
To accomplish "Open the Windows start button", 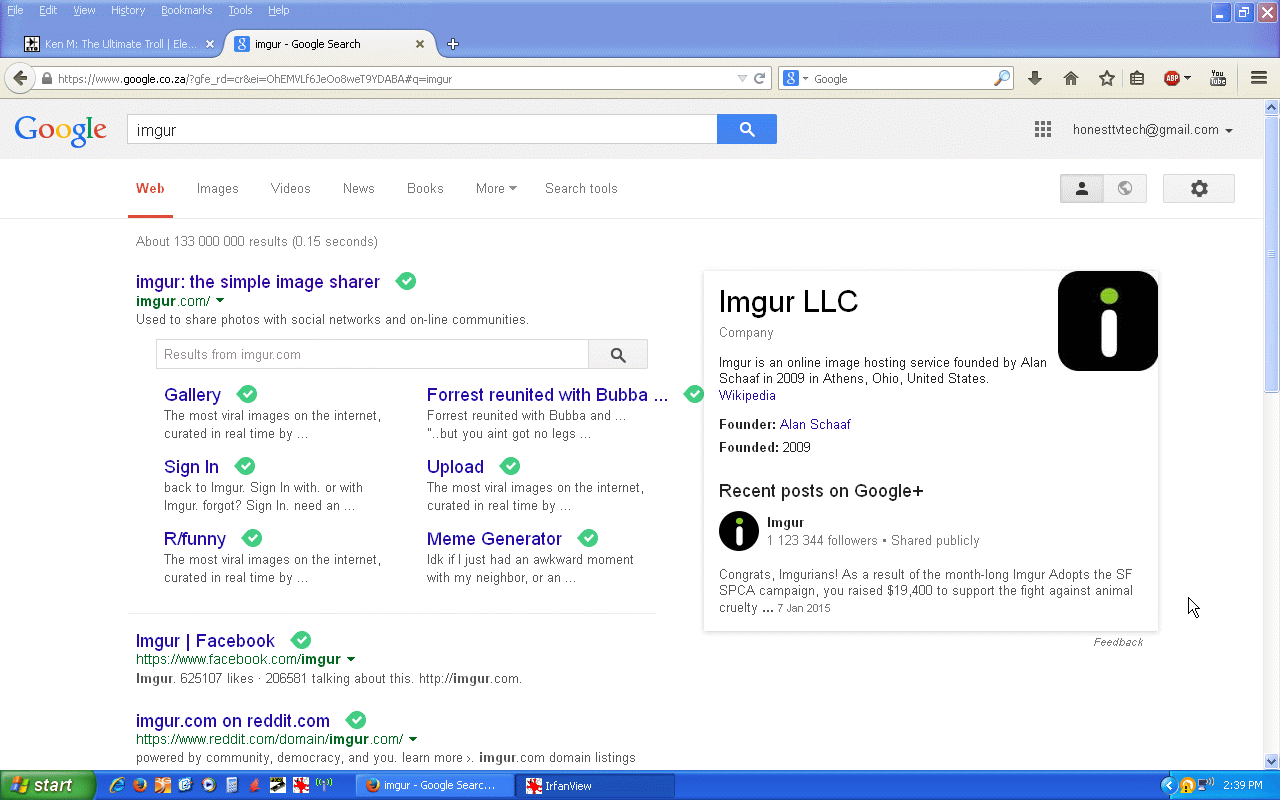I will click(x=48, y=785).
